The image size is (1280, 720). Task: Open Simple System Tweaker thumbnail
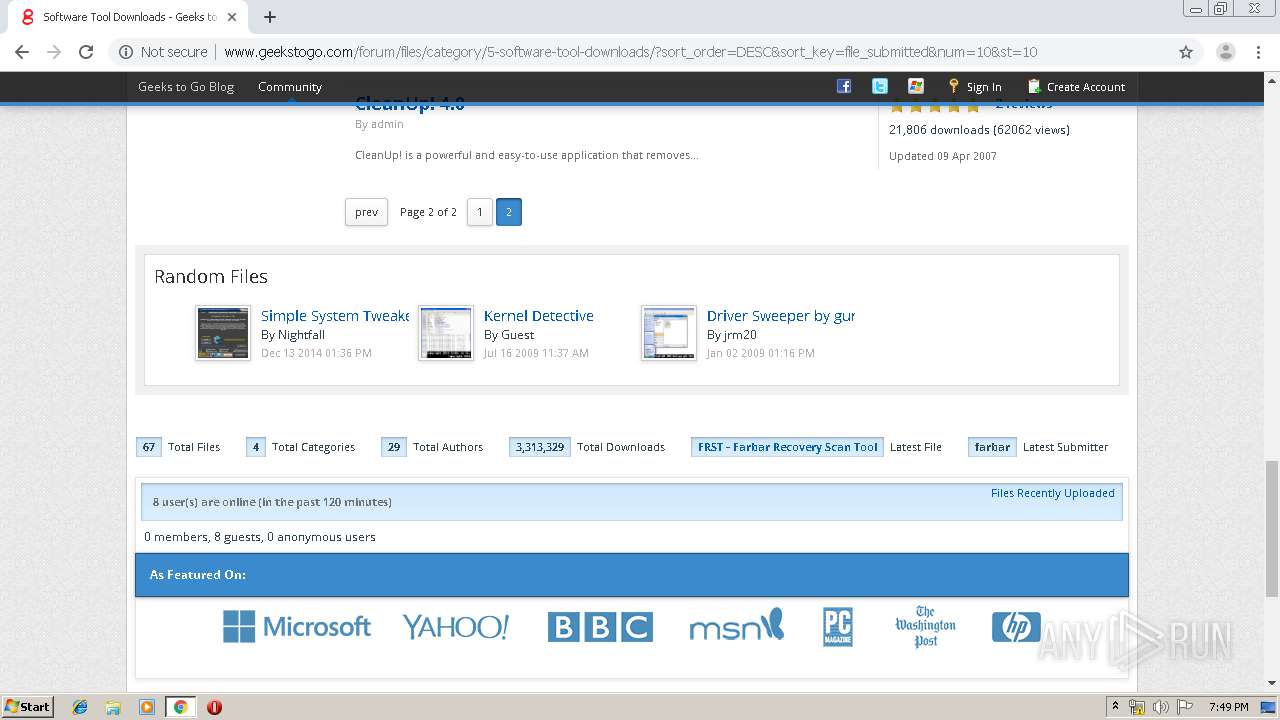223,333
